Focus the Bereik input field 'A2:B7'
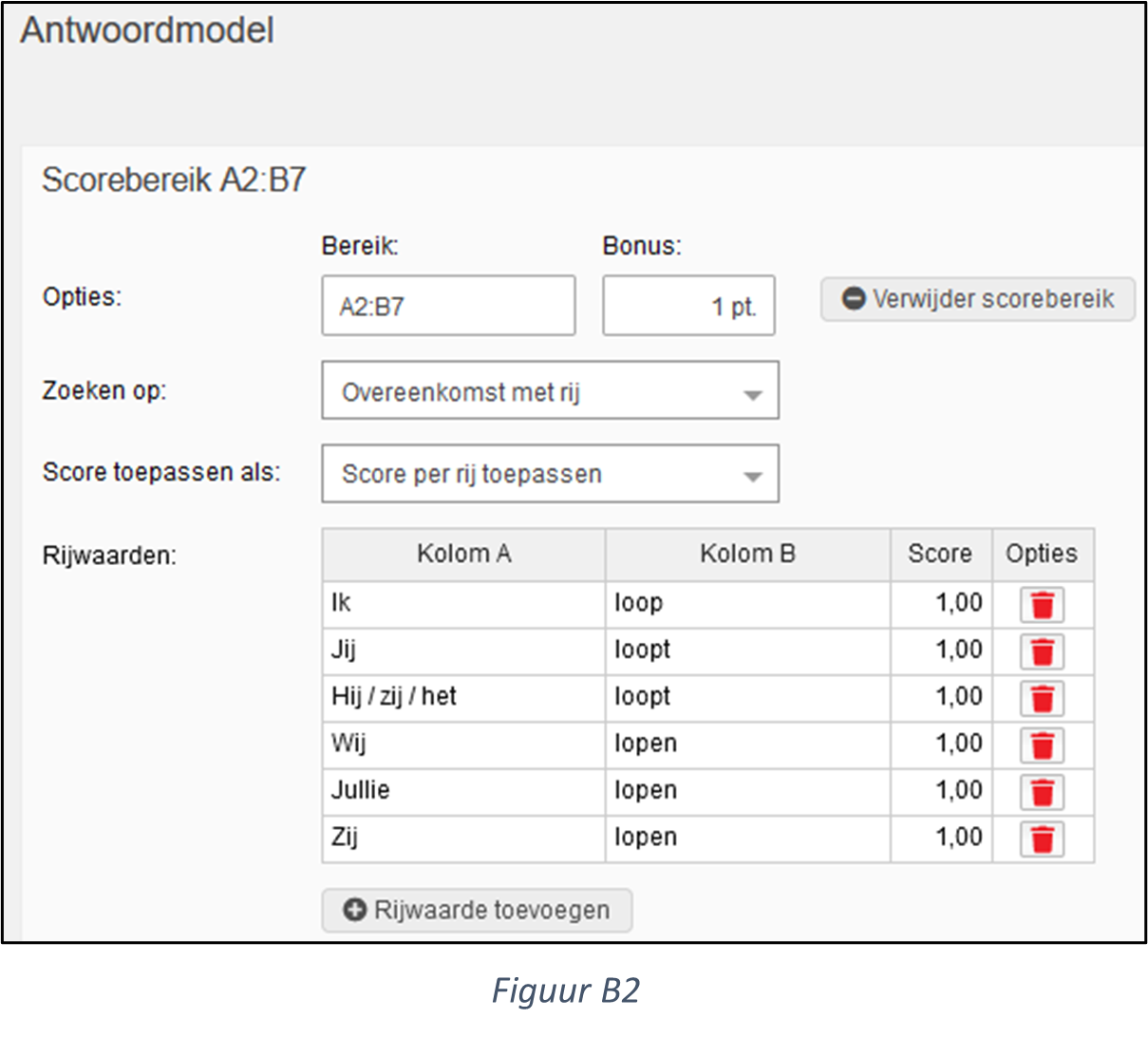This screenshot has width=1148, height=1037. (448, 306)
